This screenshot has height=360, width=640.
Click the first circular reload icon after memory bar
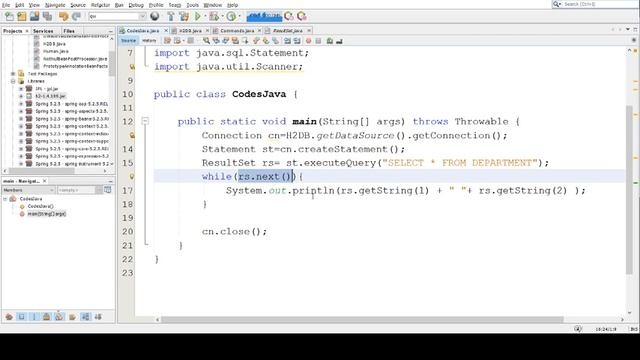pos(289,16)
